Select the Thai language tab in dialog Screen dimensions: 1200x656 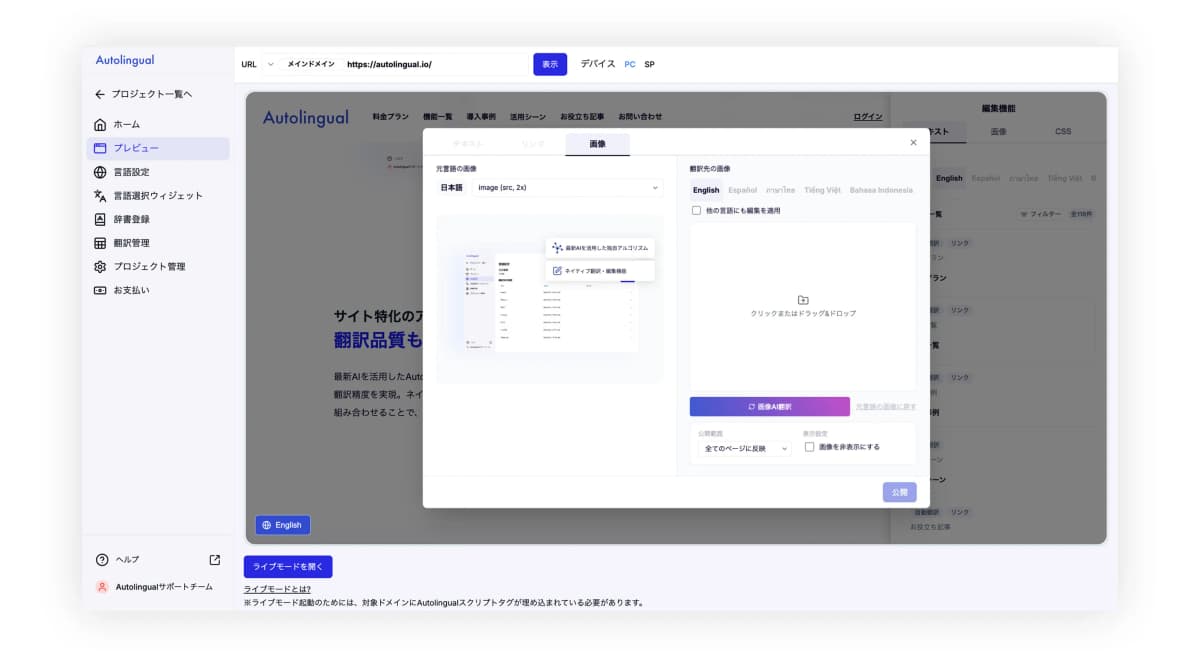[781, 190]
